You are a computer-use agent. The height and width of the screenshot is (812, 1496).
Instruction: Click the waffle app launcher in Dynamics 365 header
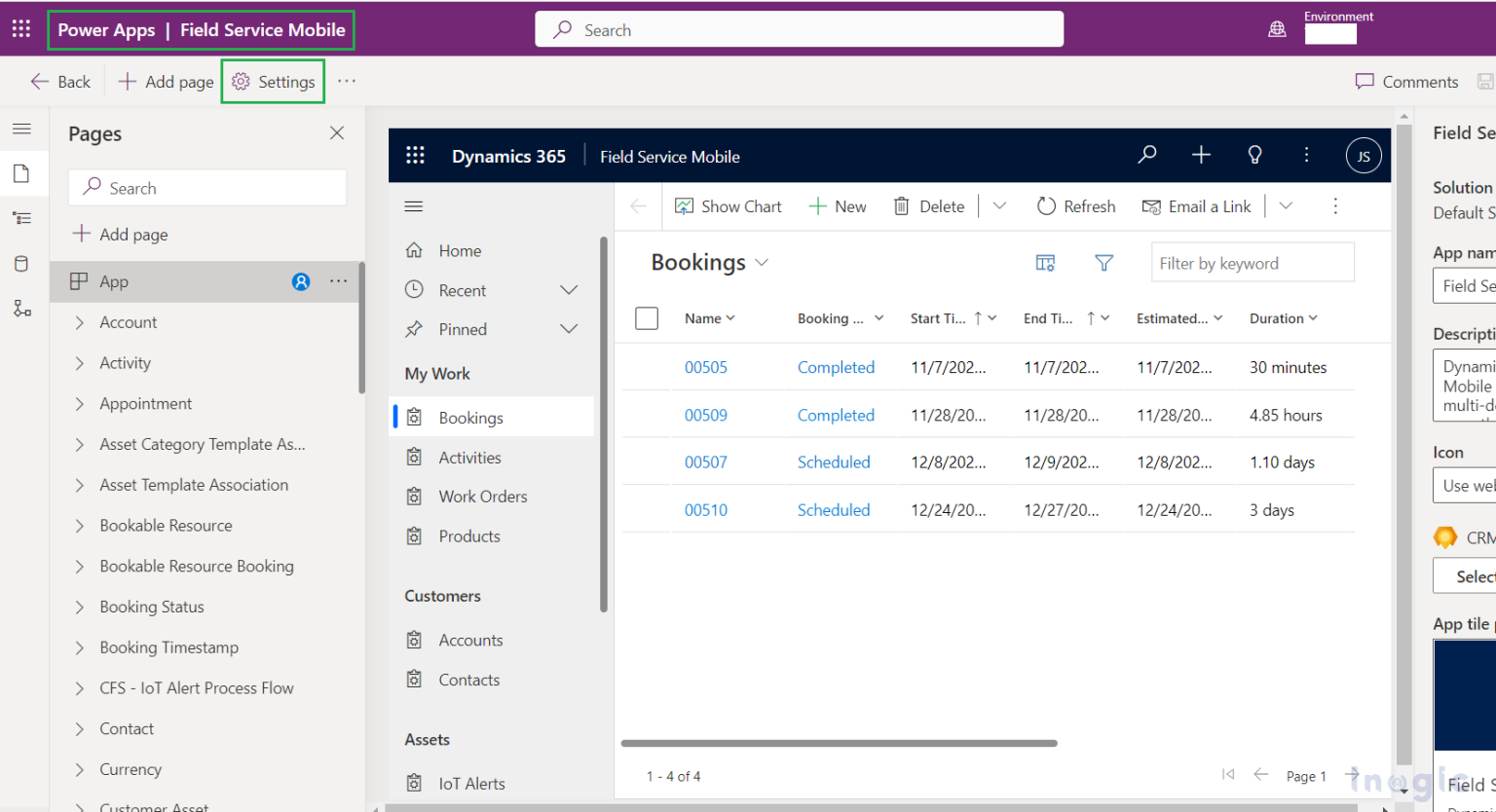point(415,155)
